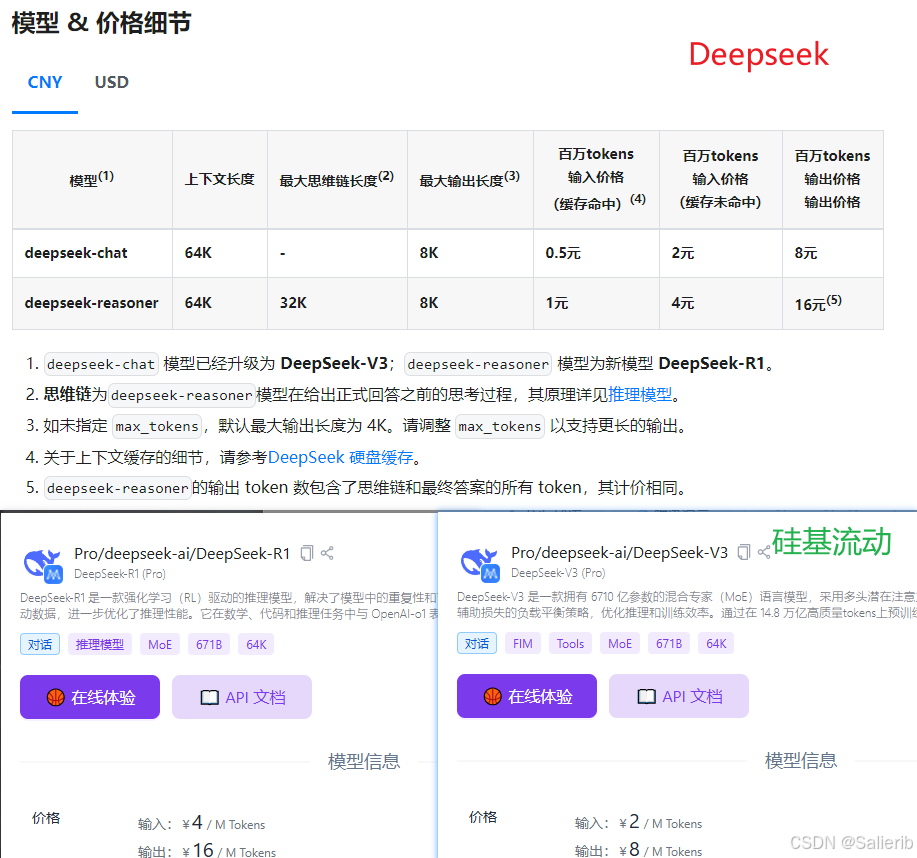Launch 在线体验 for DeepSeek-R1
Screen dimensions: 917x858
(90, 697)
